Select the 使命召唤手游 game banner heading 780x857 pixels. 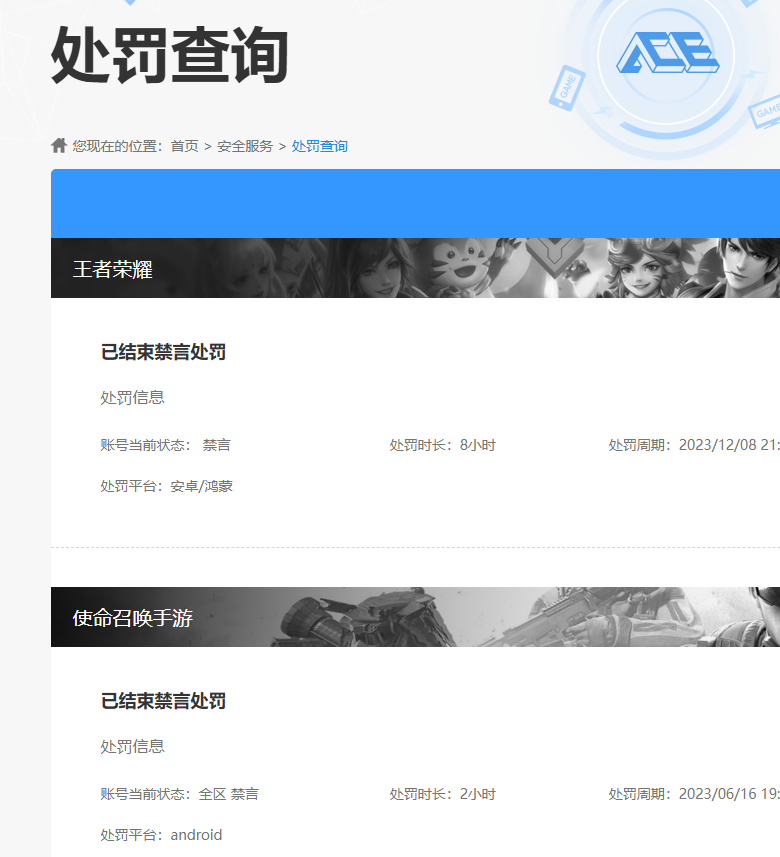tap(133, 618)
